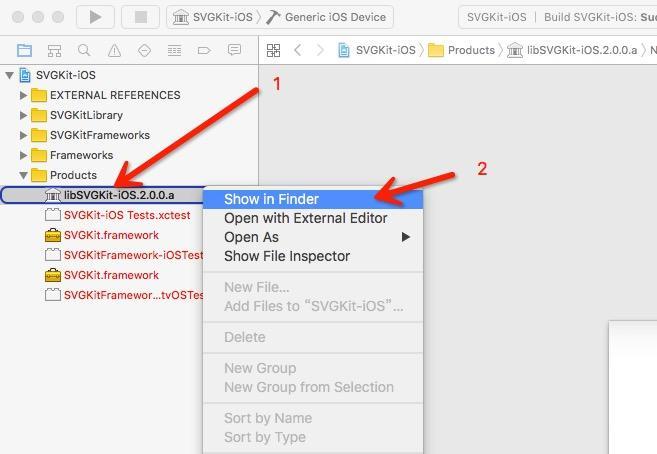Image resolution: width=657 pixels, height=454 pixels.
Task: Open the Project navigator folder icon
Action: [x=24, y=50]
